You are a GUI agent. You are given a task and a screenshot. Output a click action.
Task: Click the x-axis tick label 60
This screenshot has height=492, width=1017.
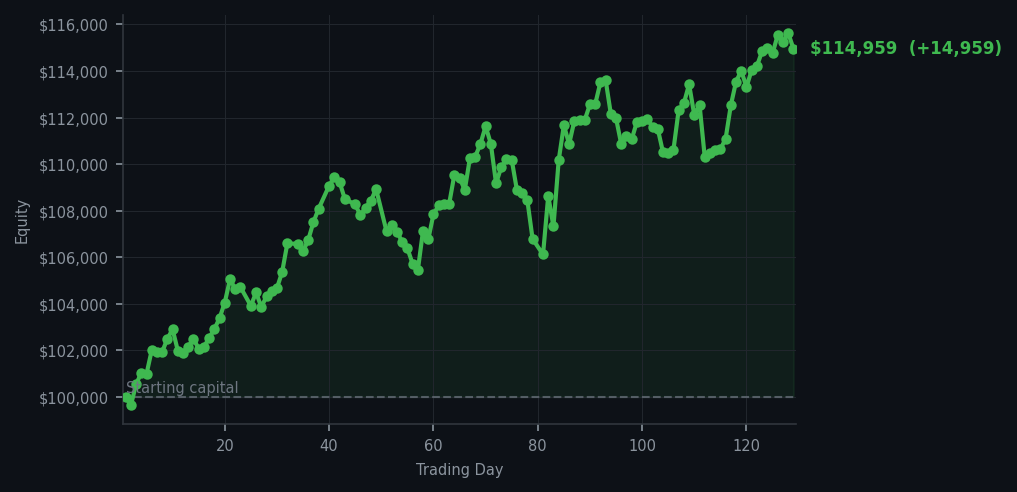tap(433, 446)
